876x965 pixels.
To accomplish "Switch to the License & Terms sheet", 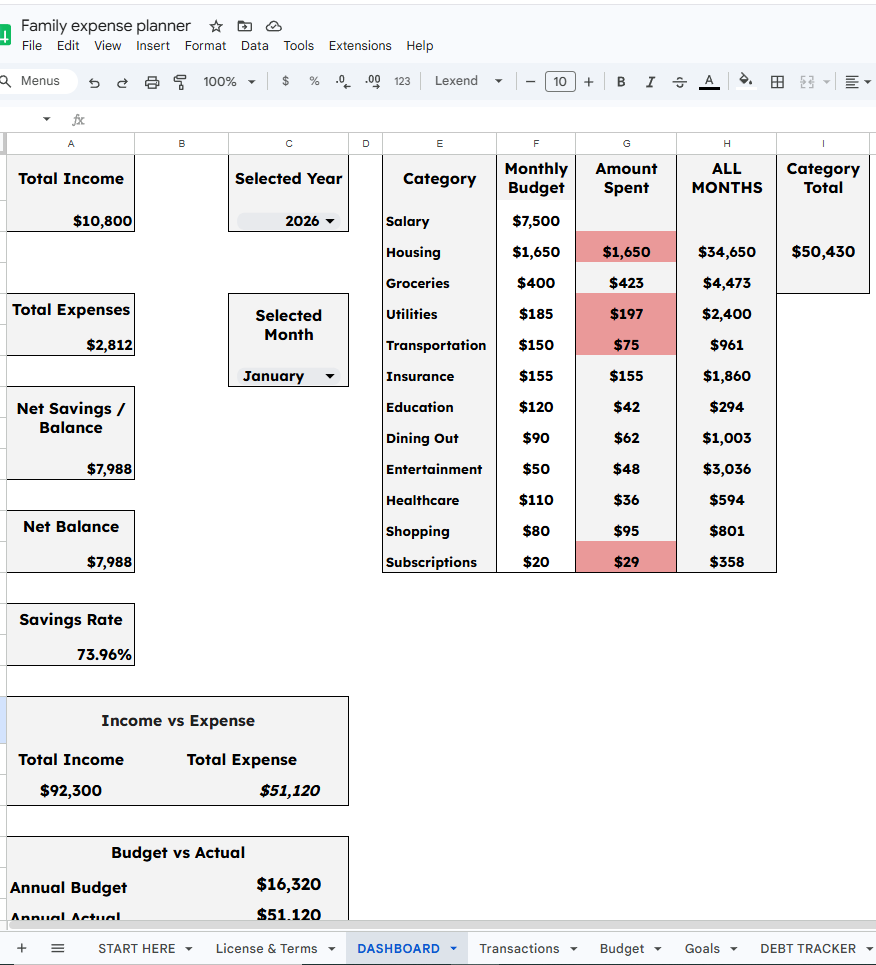I will (x=266, y=948).
